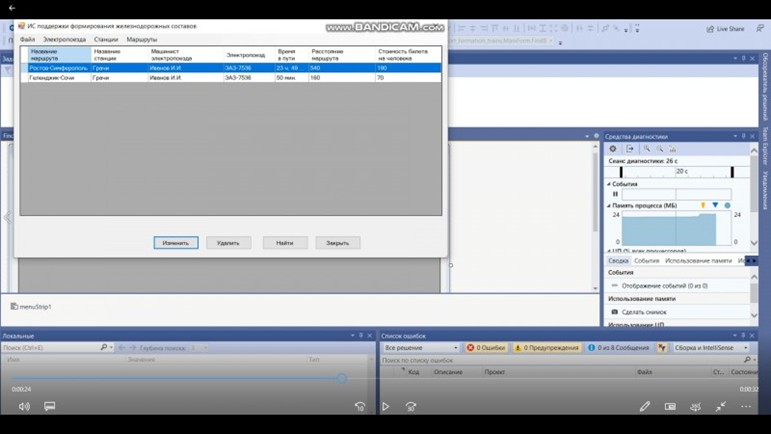Viewport: 771px width, 434px height.
Task: Open the Team Explorer side tab
Action: [x=766, y=146]
